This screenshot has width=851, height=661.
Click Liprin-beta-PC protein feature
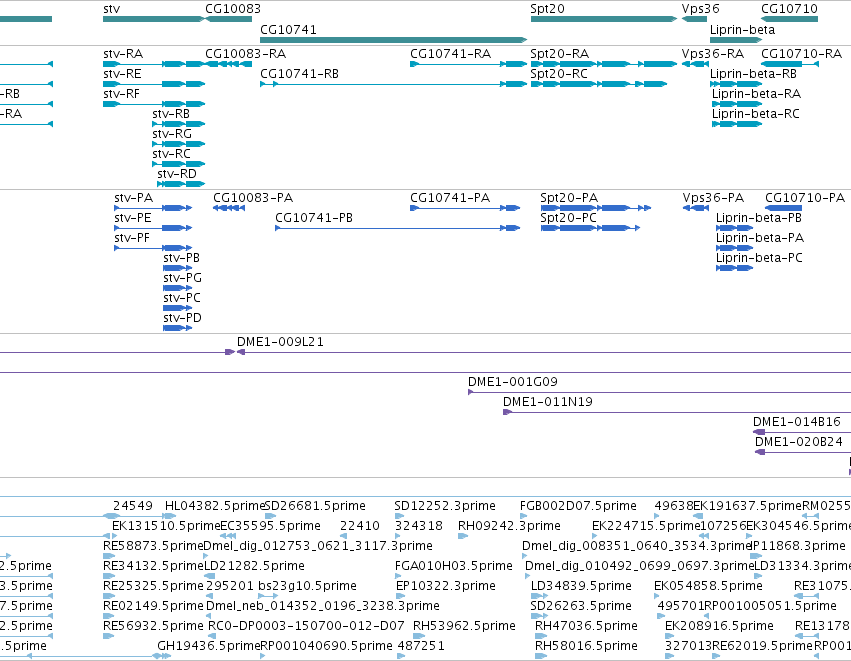pos(734,268)
